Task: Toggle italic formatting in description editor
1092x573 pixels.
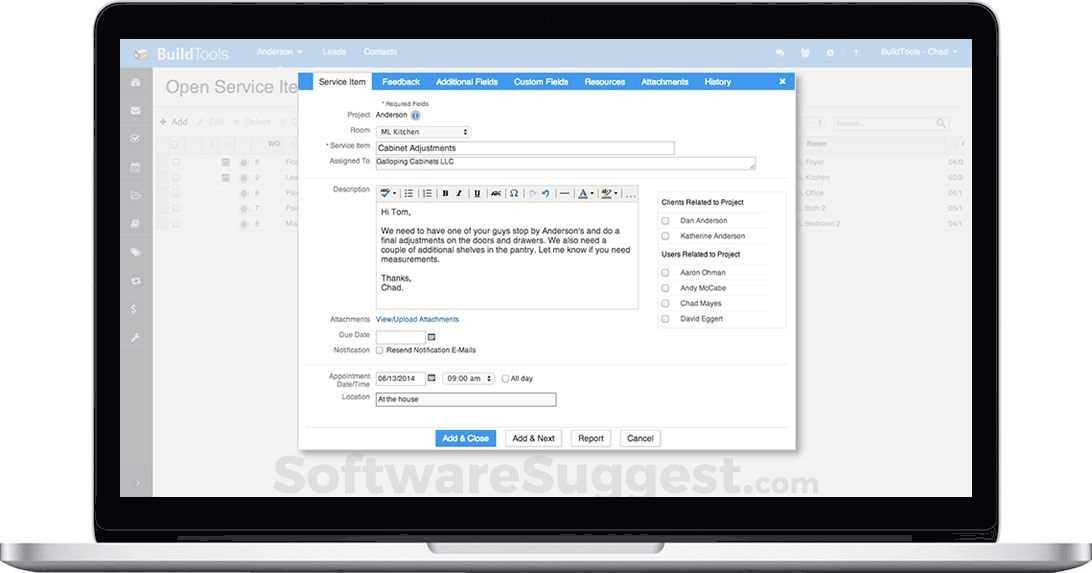Action: (460, 194)
